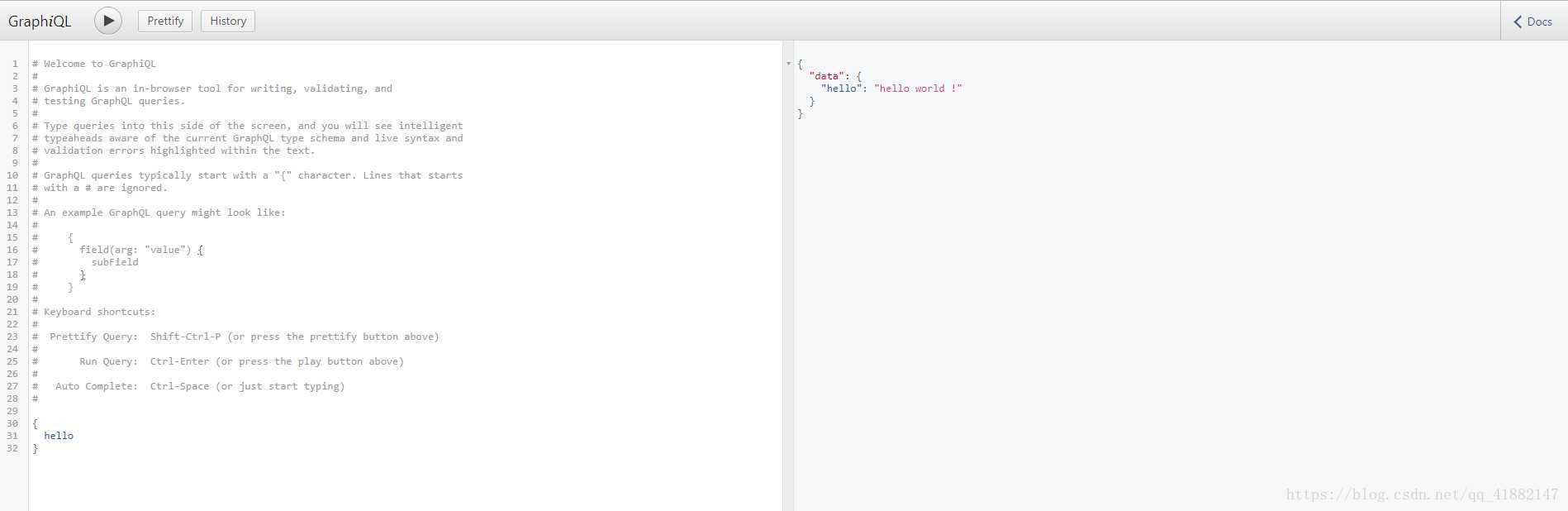
Task: Click line number 1 in the gutter
Action: click(x=15, y=64)
